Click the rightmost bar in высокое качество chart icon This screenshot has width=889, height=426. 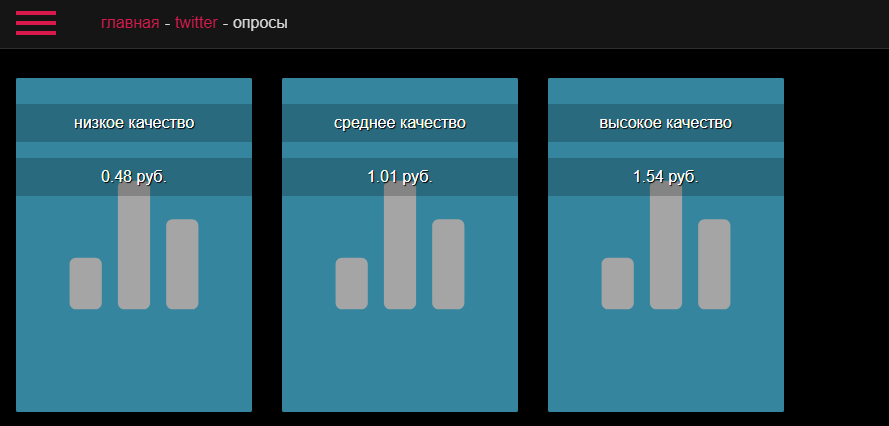click(x=714, y=264)
